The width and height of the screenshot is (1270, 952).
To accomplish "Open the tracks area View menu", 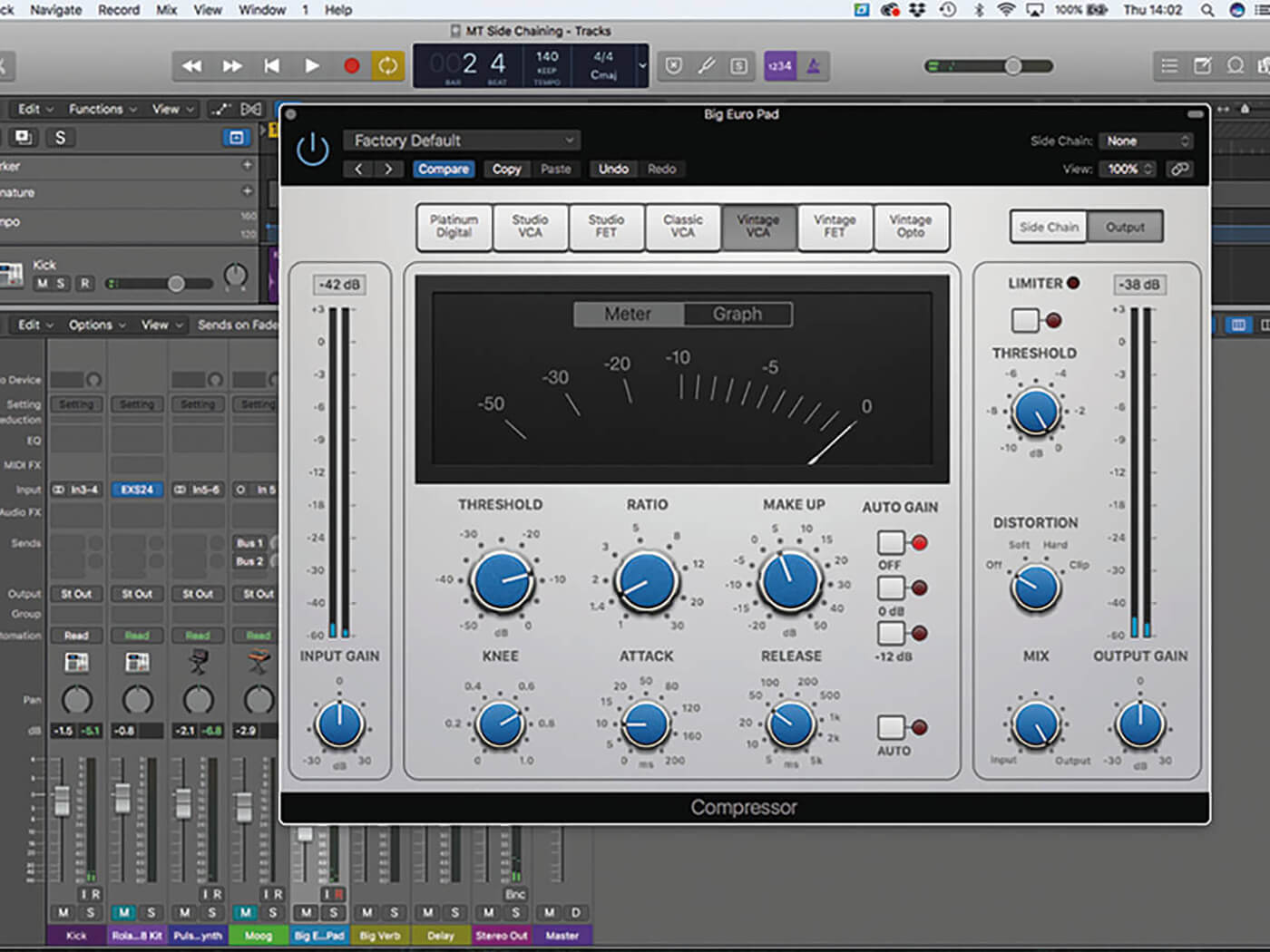I will (x=172, y=109).
